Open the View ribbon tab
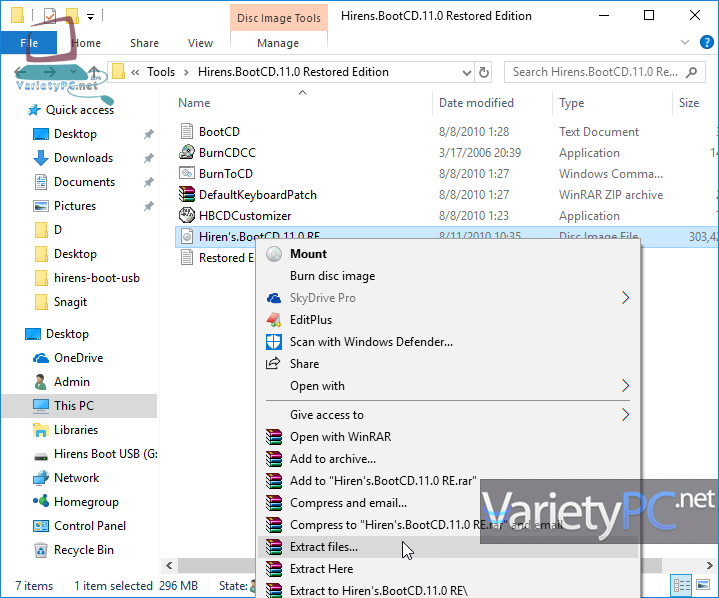This screenshot has height=598, width=719. click(x=200, y=43)
